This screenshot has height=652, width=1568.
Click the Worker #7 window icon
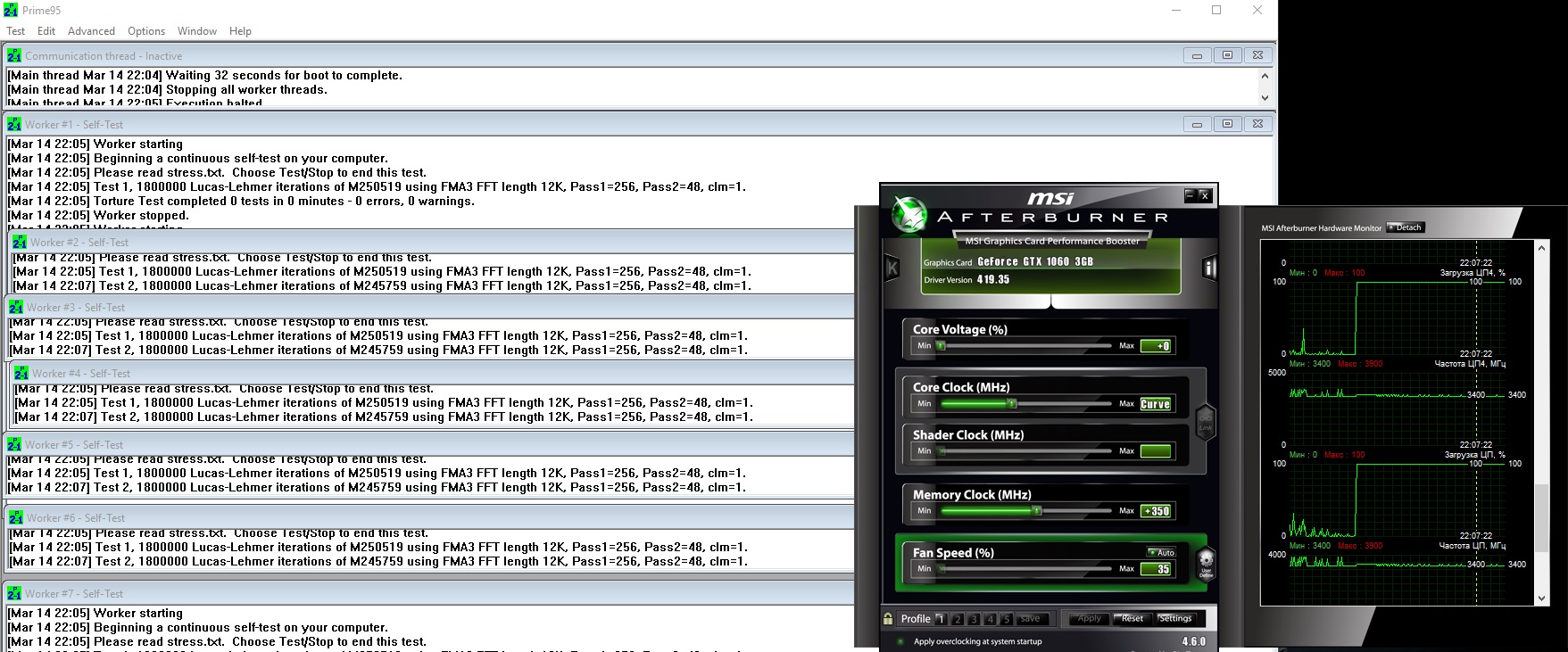click(x=14, y=593)
